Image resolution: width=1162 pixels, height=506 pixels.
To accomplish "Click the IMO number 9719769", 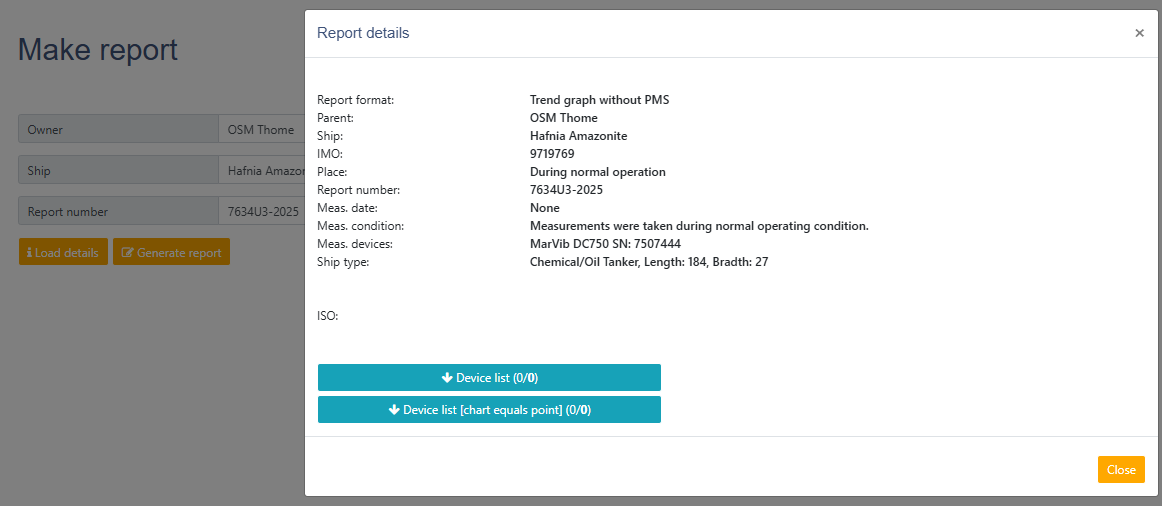I will (x=552, y=154).
